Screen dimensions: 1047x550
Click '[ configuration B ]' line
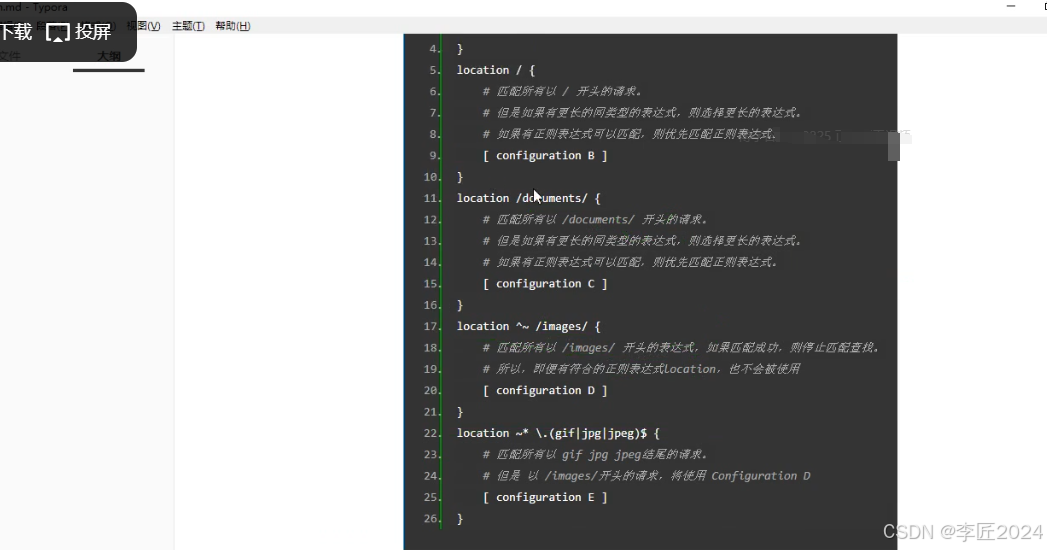tap(545, 156)
